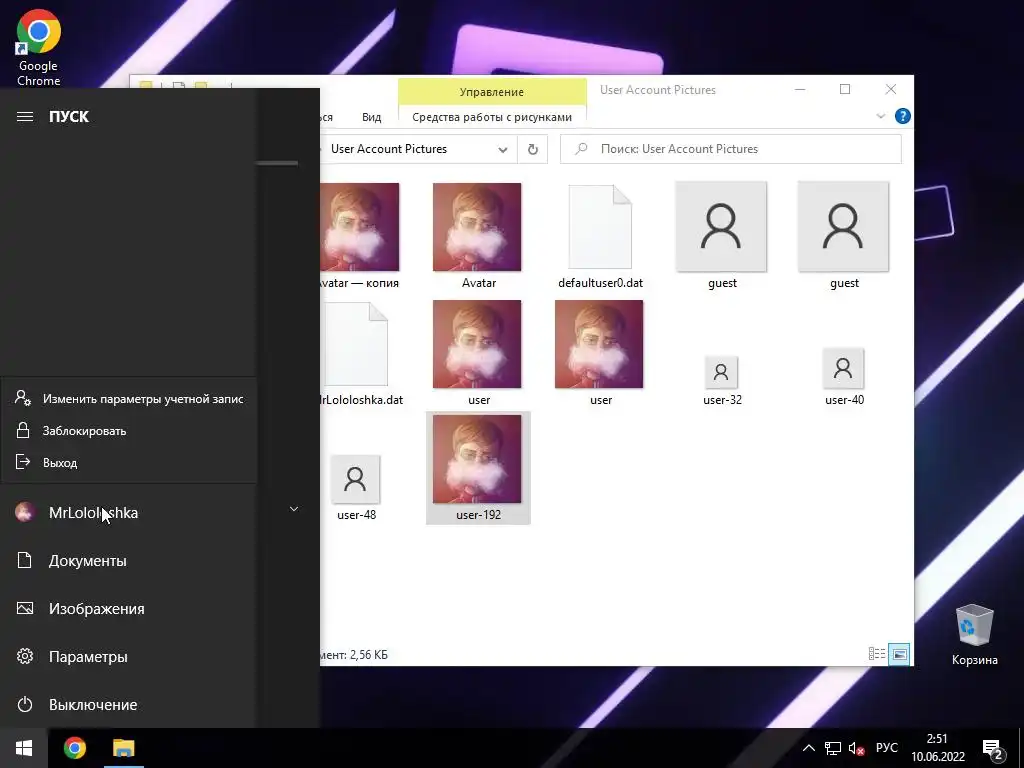Click muted volume tray icon

(856, 748)
